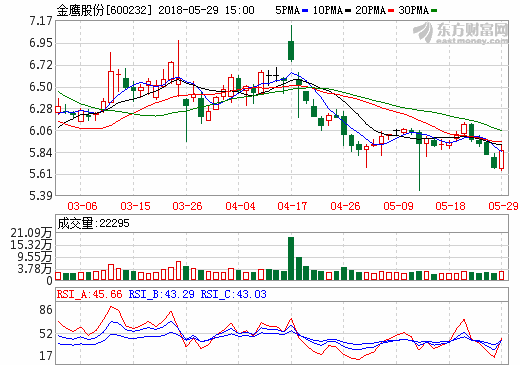Click the RSI_A:45.66 indicator label
Screen dimensions: 520x365
pos(89,294)
